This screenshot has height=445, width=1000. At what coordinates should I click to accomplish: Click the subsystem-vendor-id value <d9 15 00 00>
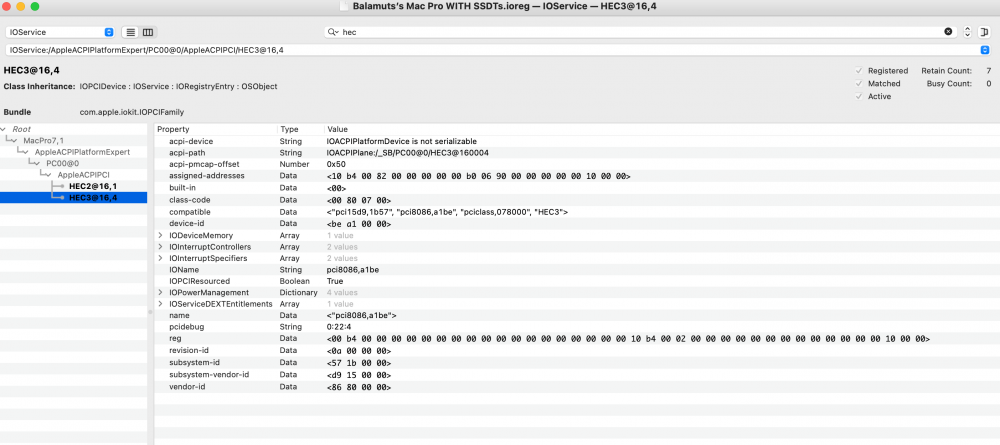point(358,375)
